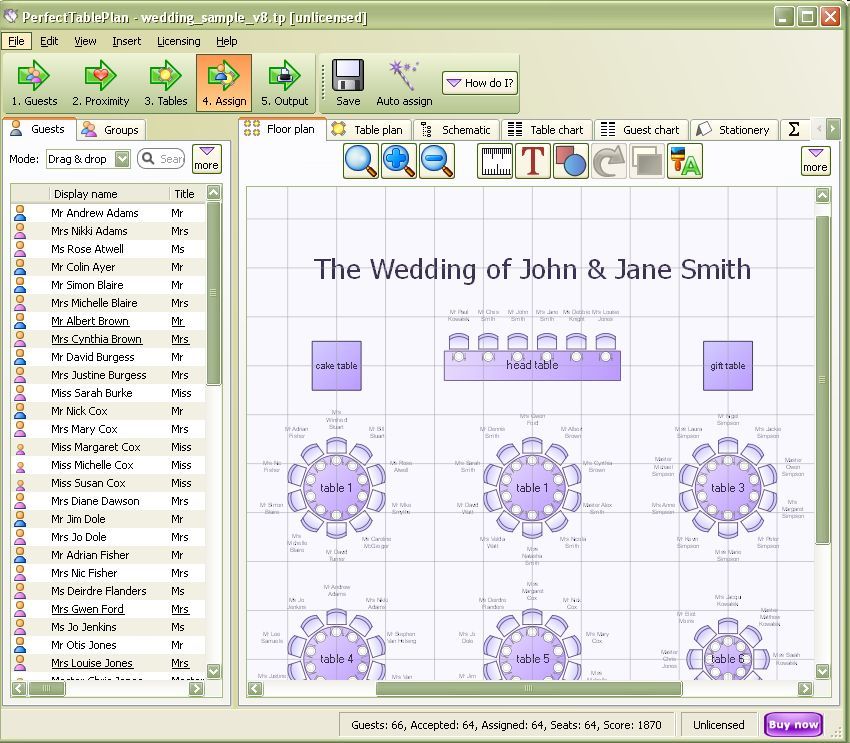Zoom out of the floor plan
This screenshot has width=850, height=743.
[436, 161]
